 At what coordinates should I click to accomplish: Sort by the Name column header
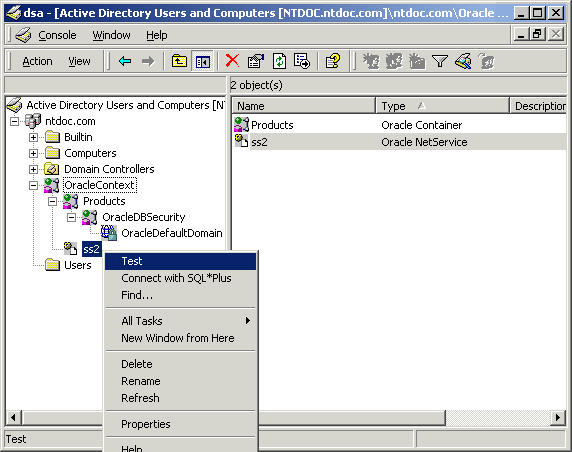pos(304,106)
